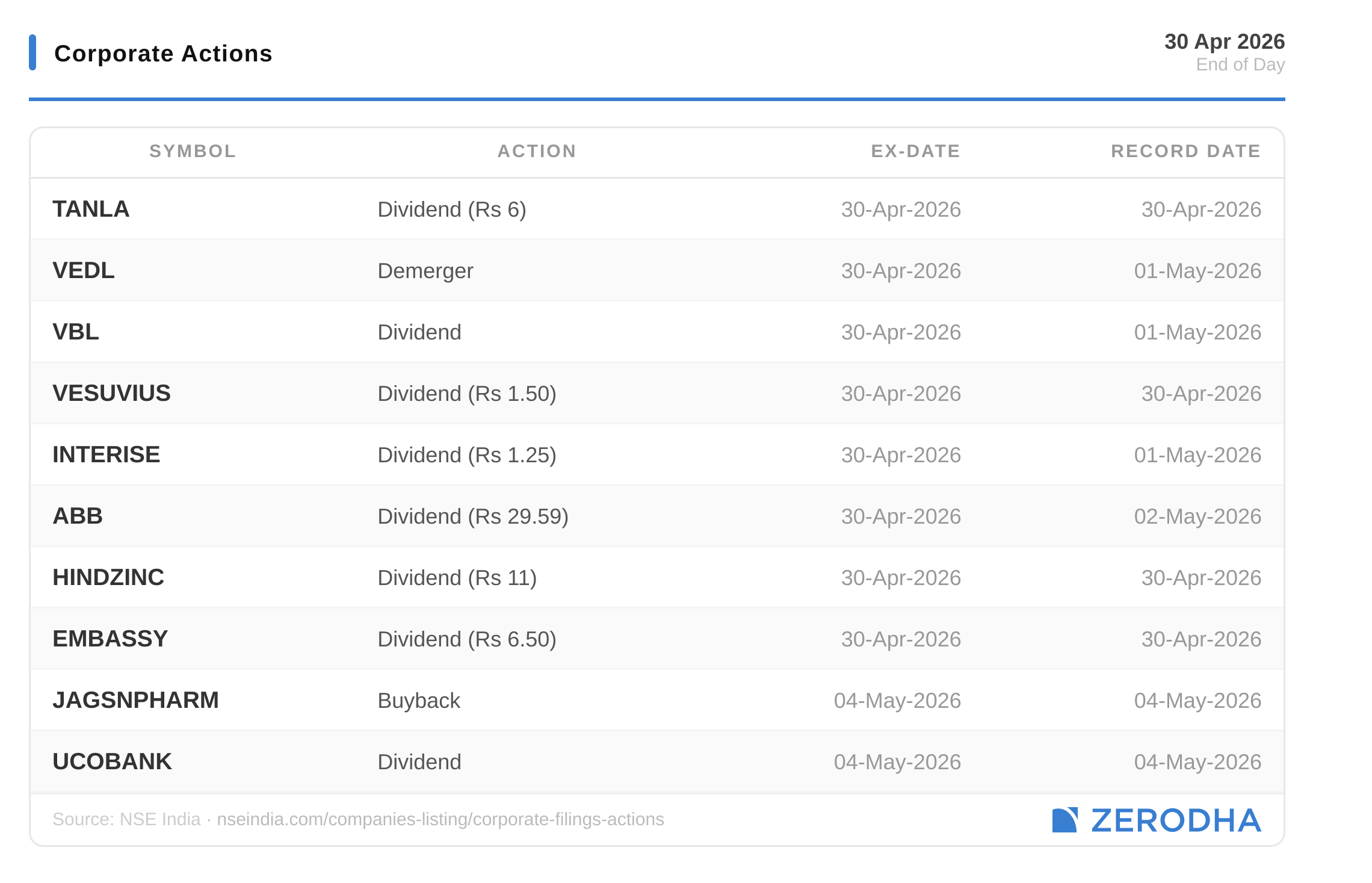Click VEDL Demerger action text
The height and width of the screenshot is (883, 1372).
tap(425, 271)
